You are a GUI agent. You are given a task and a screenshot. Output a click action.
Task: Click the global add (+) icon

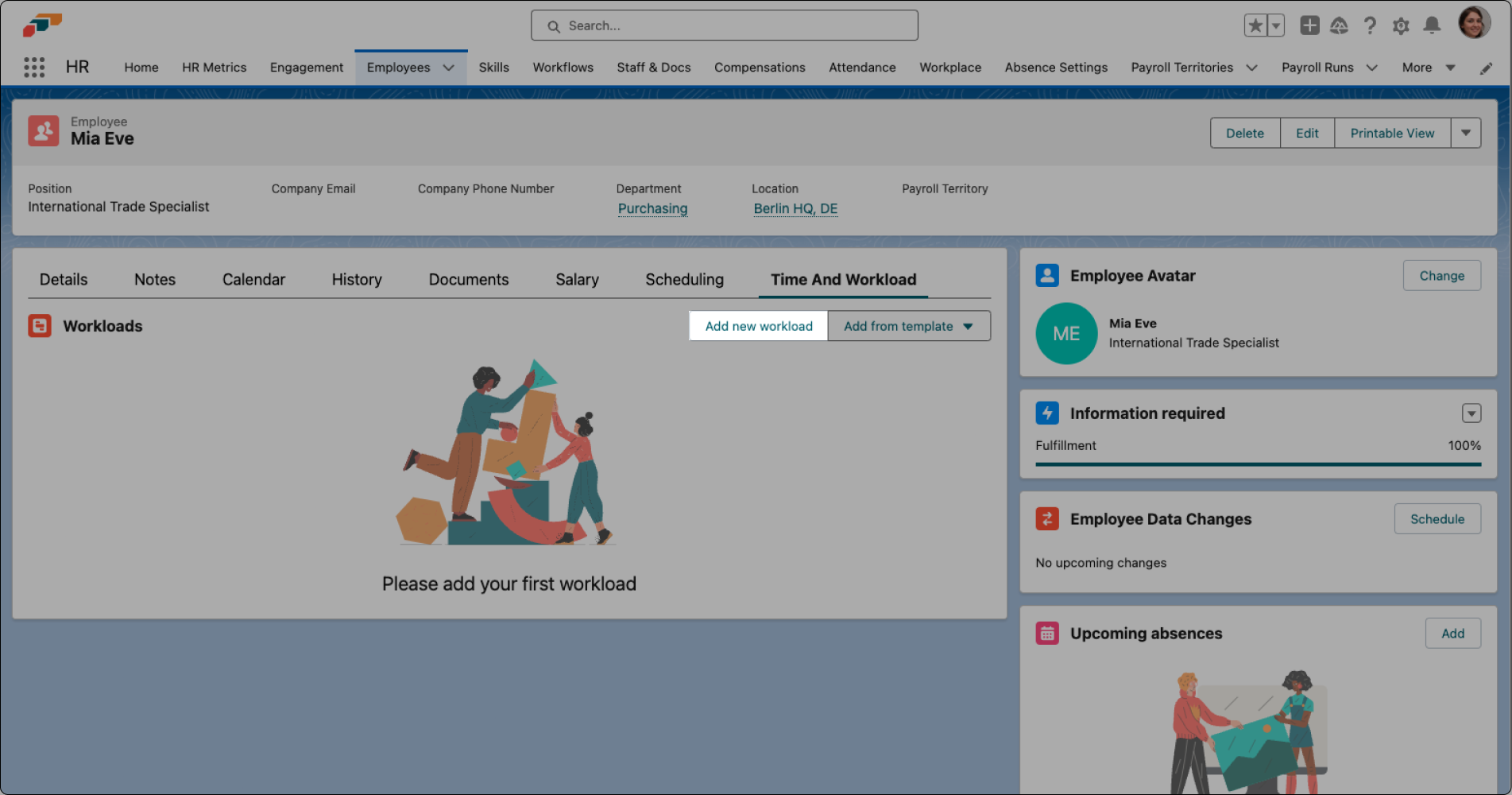[1309, 25]
